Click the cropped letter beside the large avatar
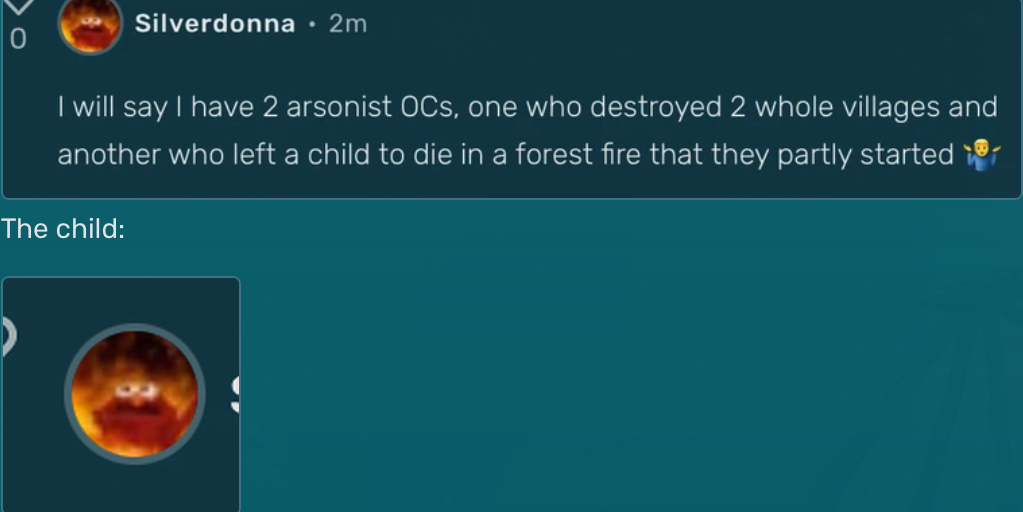The height and width of the screenshot is (512, 1023). tap(235, 393)
